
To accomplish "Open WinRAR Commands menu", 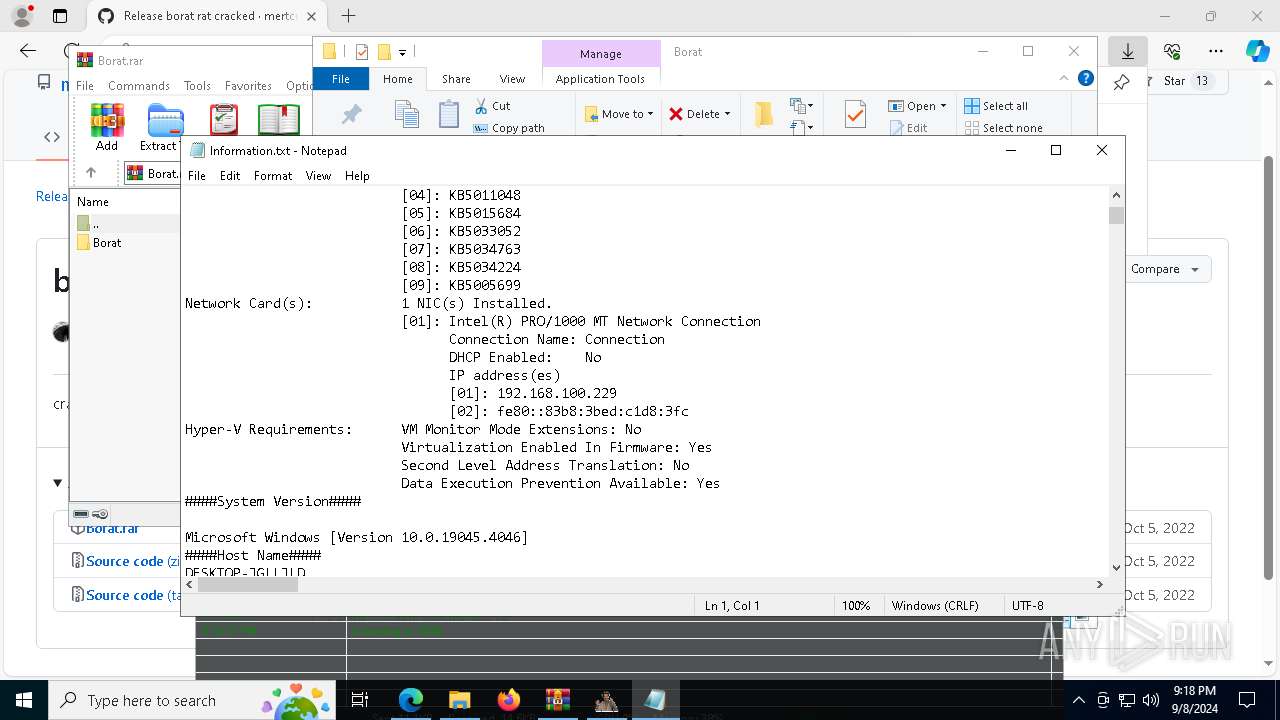I will point(139,86).
